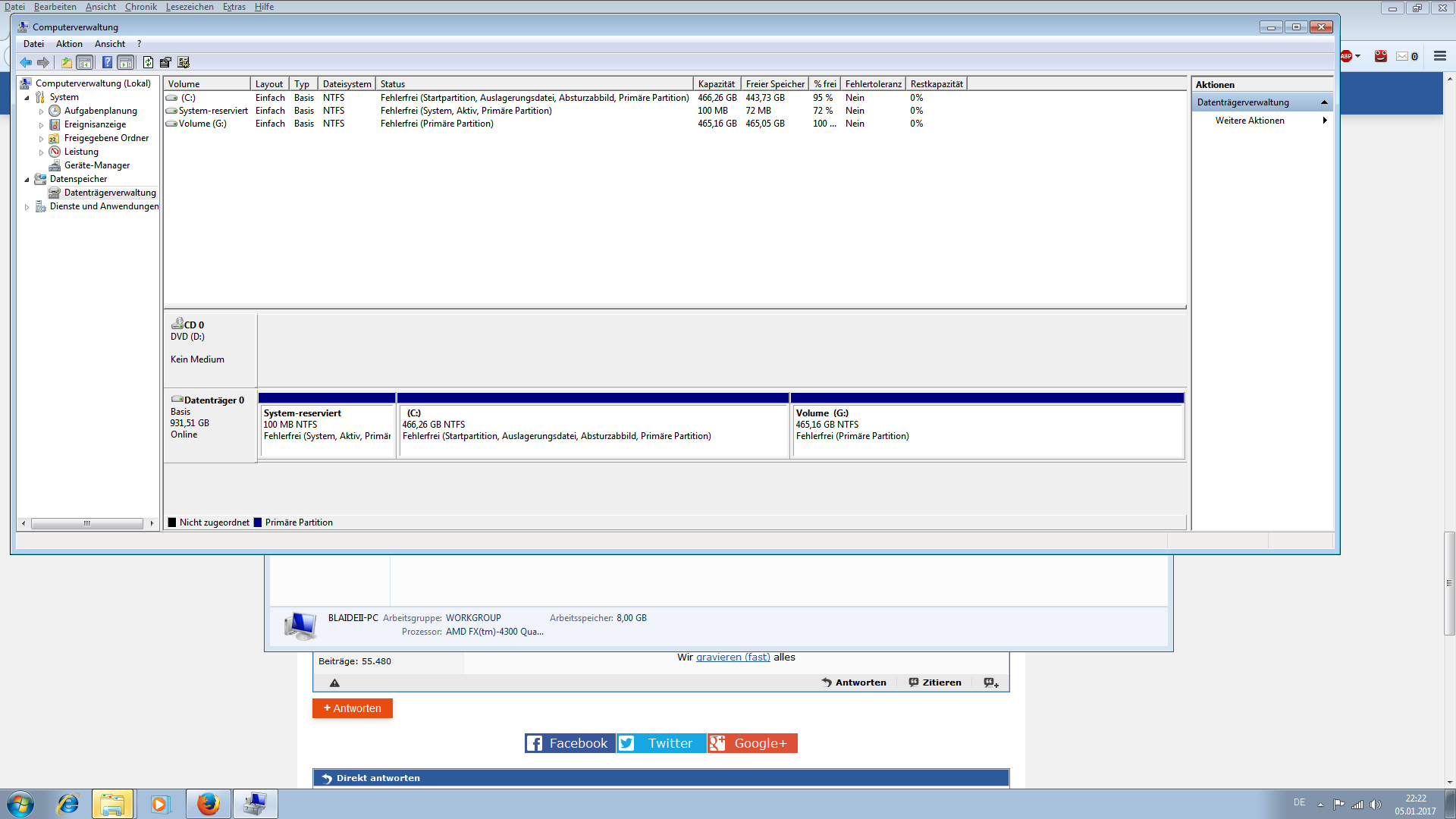The width and height of the screenshot is (1456, 819).
Task: Click the Facebook share button
Action: 570,743
